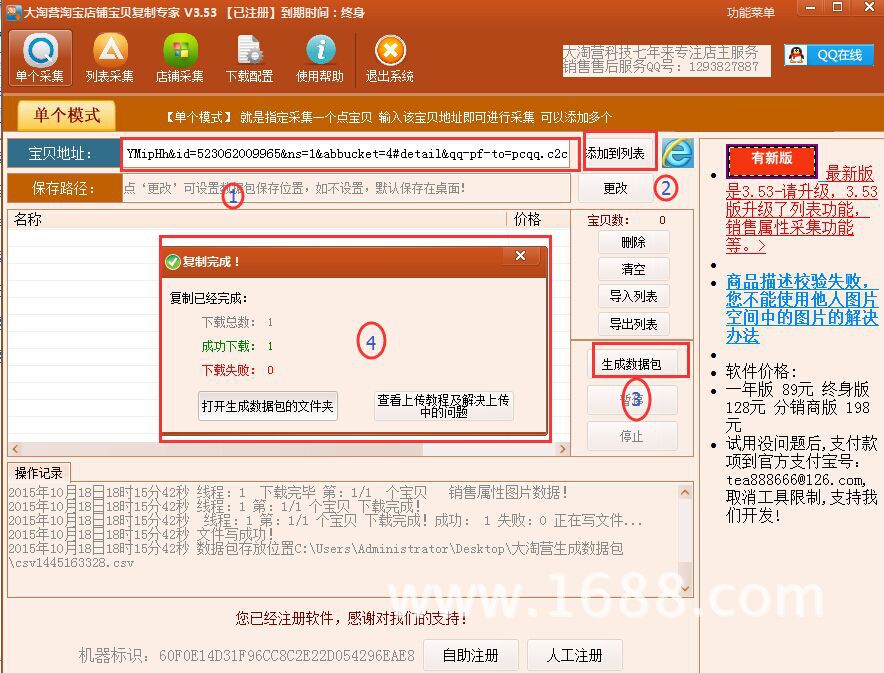Click the 成功下载 count text

pyautogui.click(x=237, y=346)
